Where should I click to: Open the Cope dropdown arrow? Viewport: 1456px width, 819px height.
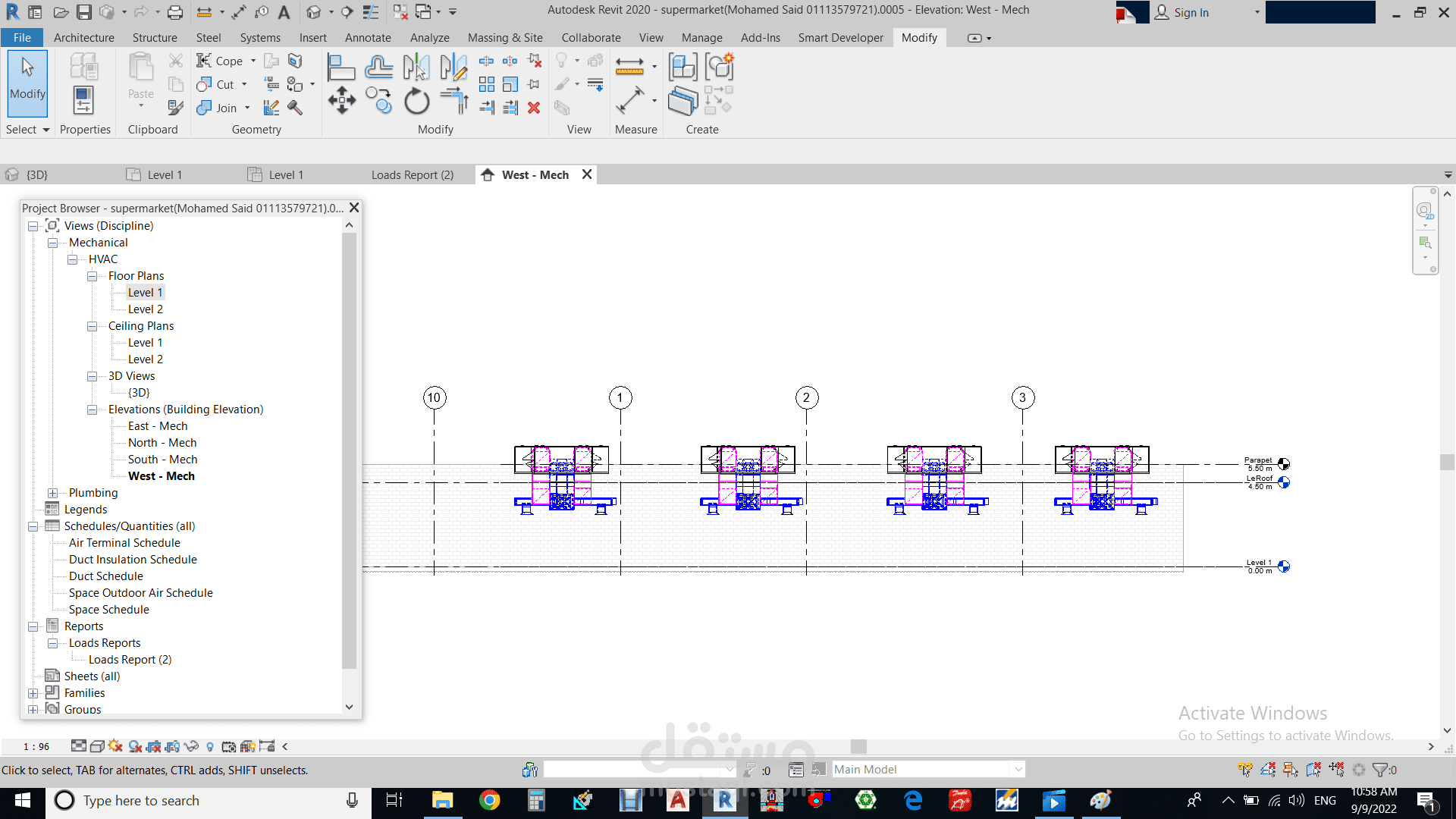tap(253, 61)
